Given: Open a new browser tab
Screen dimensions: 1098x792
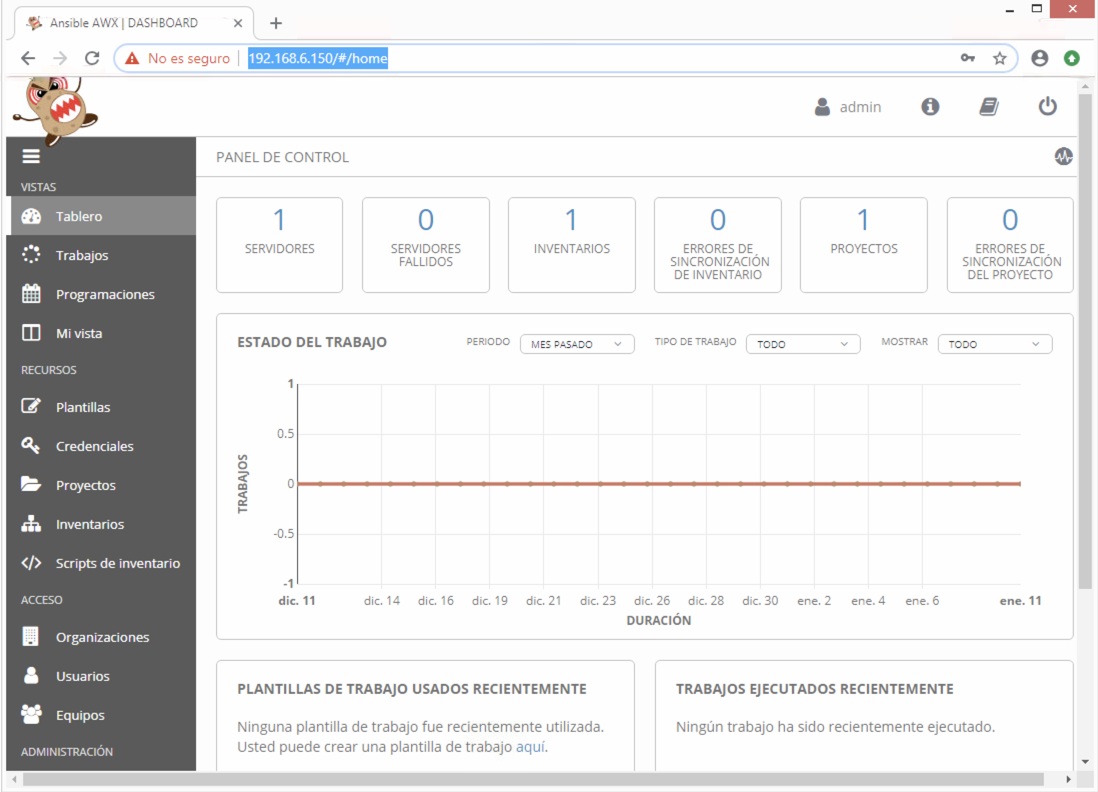Looking at the screenshot, I should pos(276,23).
